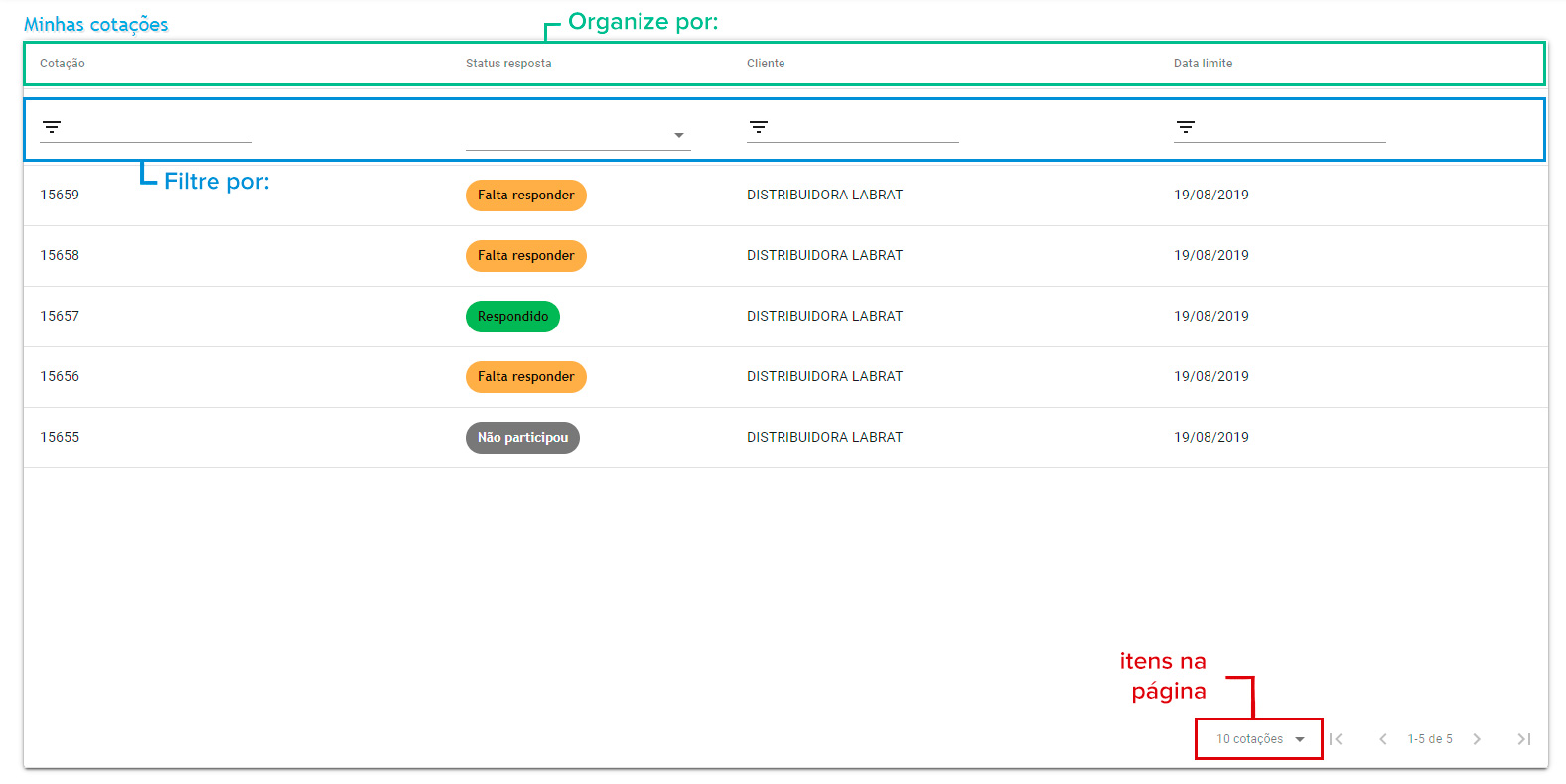
Task: Select quotation number 15656
Action: [60, 377]
